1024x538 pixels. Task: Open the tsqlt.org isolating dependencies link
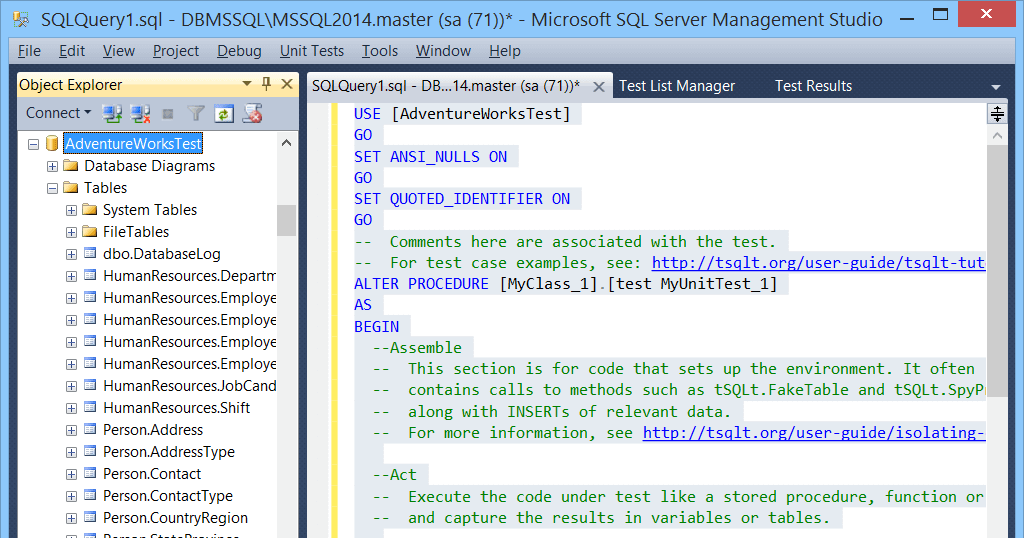pyautogui.click(x=814, y=432)
